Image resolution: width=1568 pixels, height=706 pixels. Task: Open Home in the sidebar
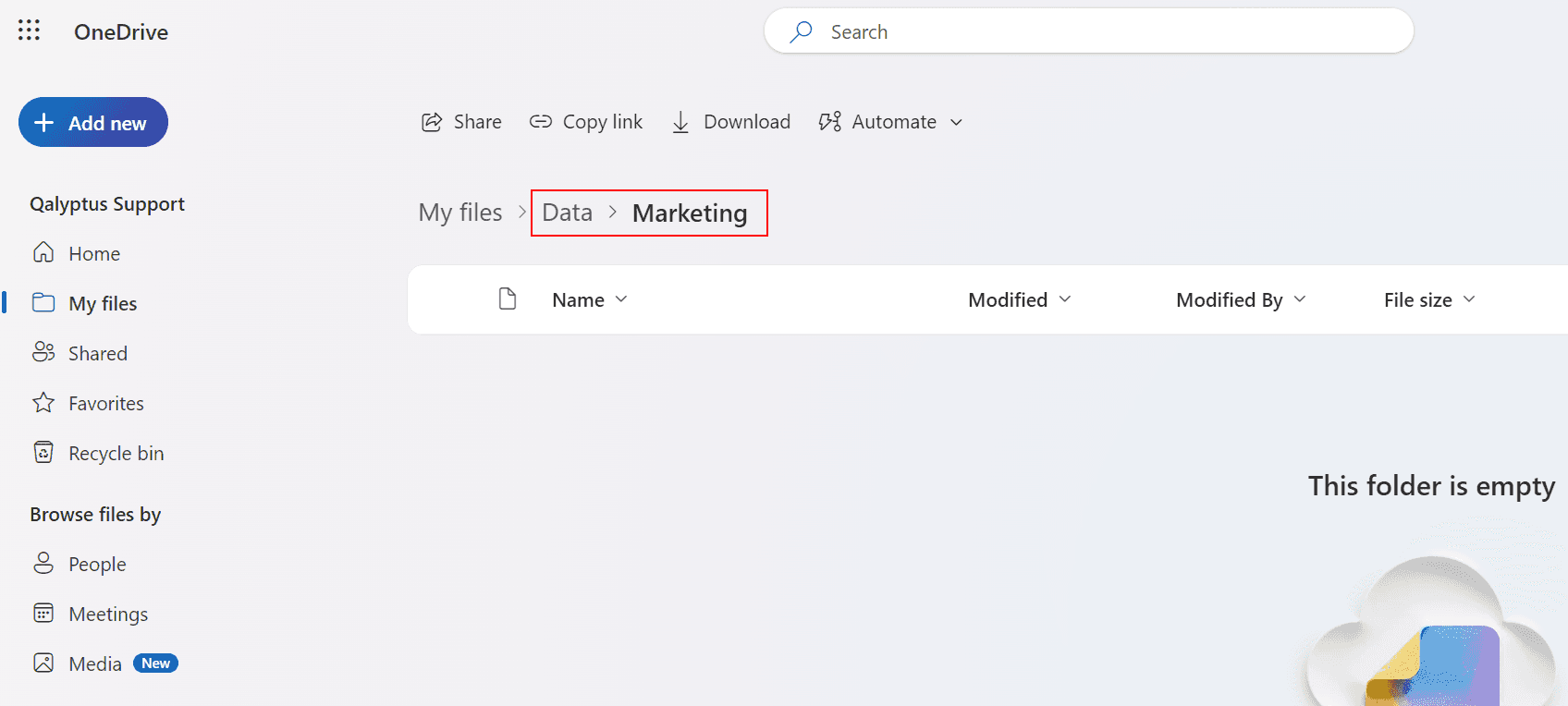coord(77,253)
